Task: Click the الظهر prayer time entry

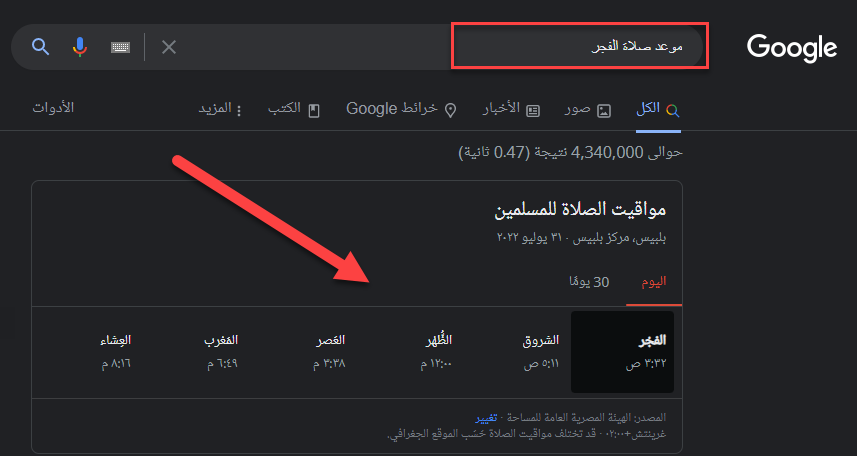Action: point(436,352)
